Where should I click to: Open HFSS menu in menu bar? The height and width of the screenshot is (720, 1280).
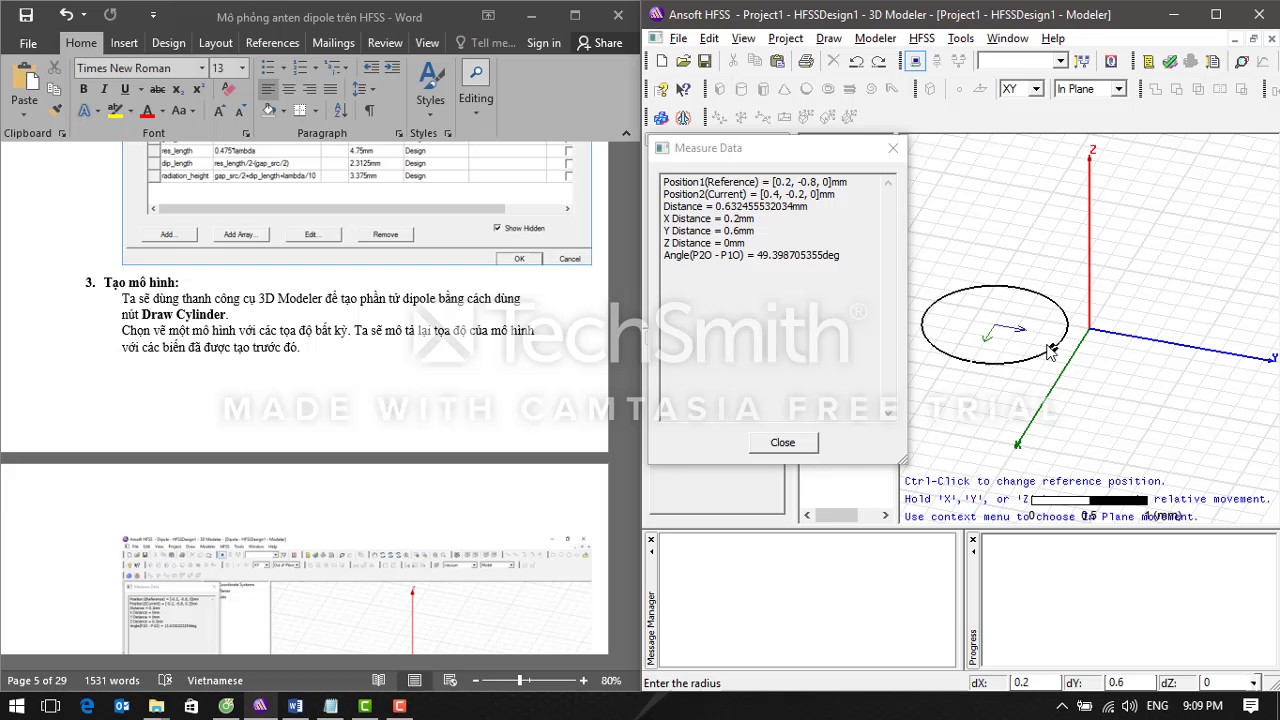[x=921, y=38]
